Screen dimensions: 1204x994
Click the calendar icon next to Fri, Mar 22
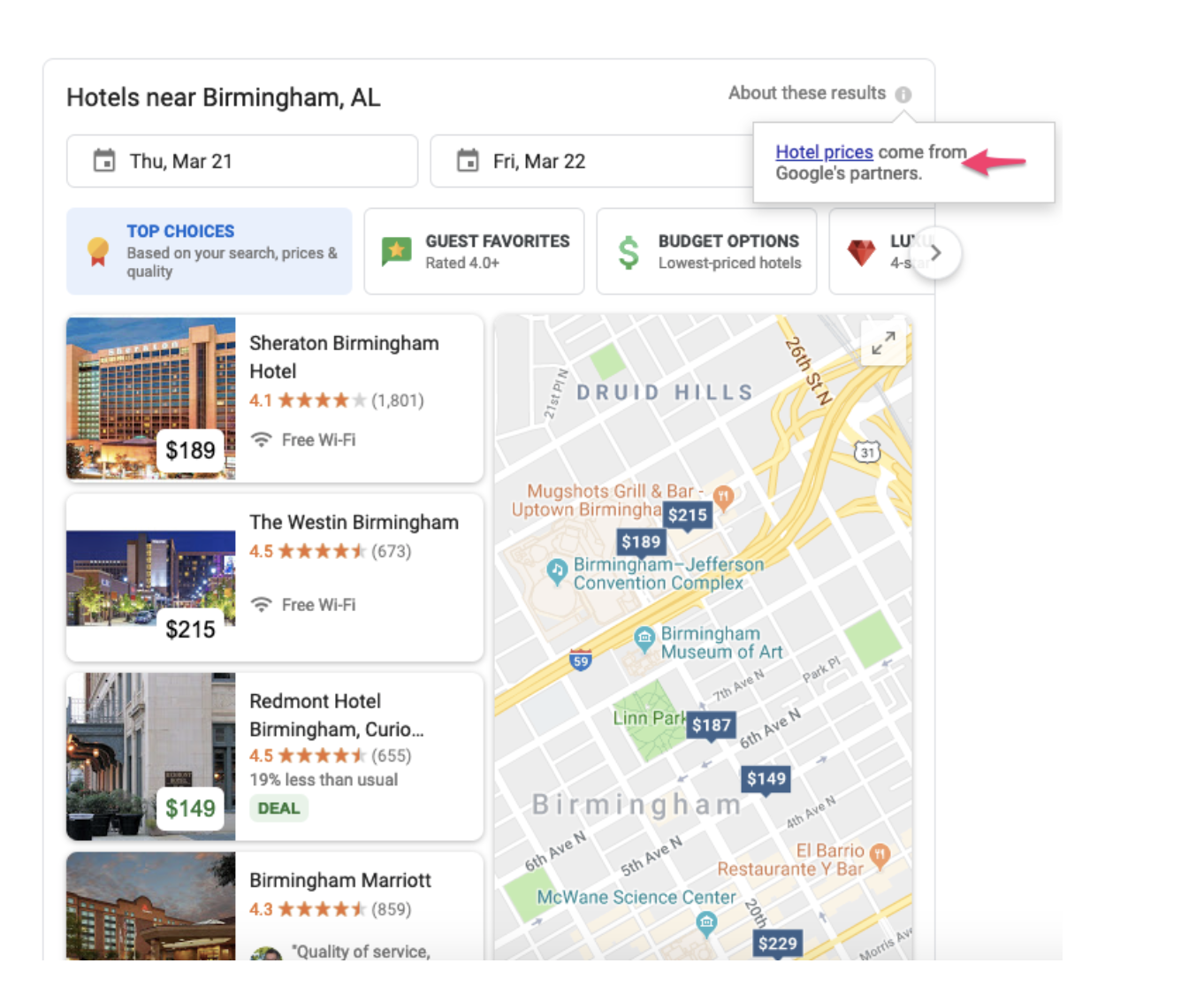pos(468,161)
